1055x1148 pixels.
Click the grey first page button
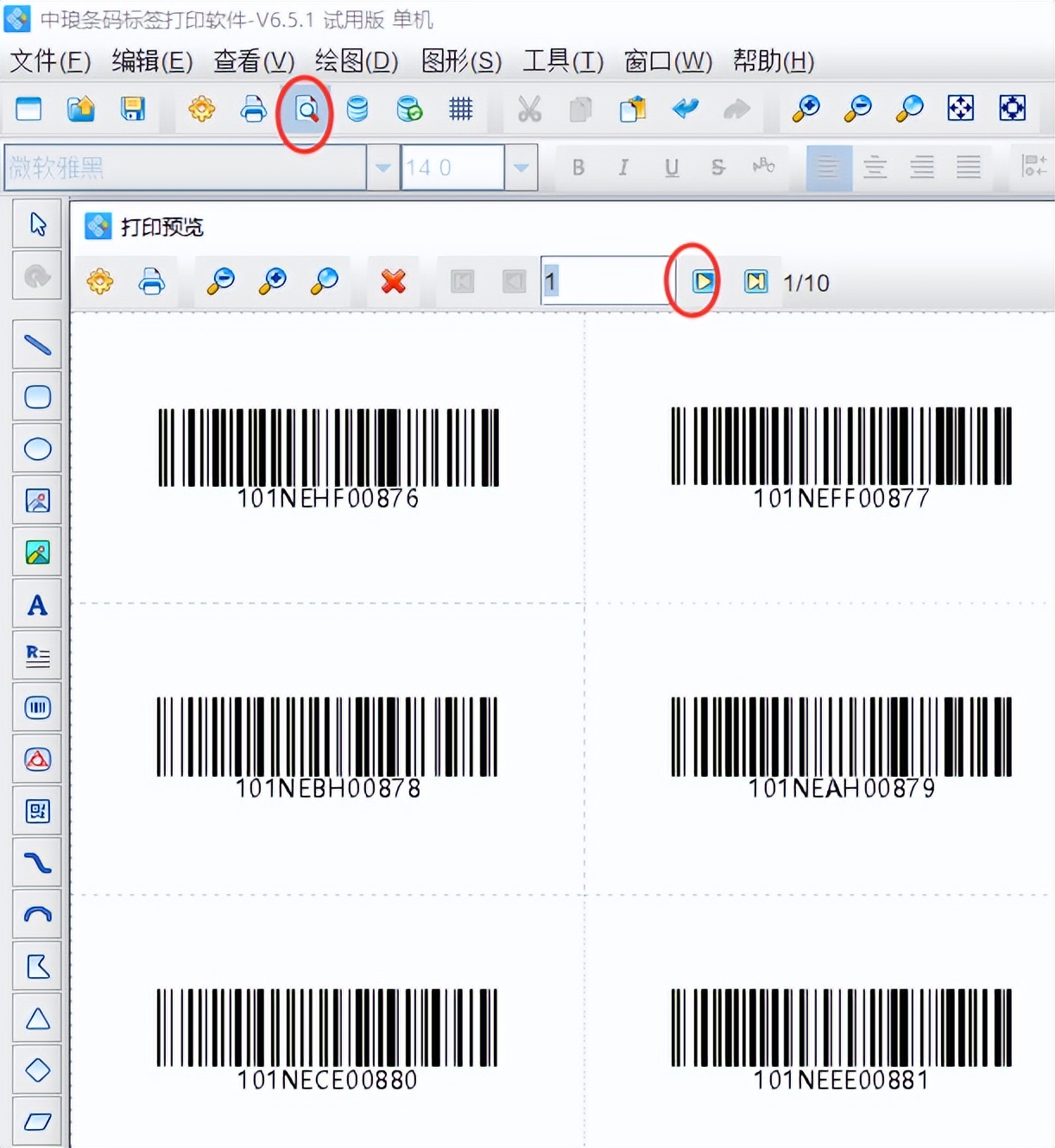[463, 281]
